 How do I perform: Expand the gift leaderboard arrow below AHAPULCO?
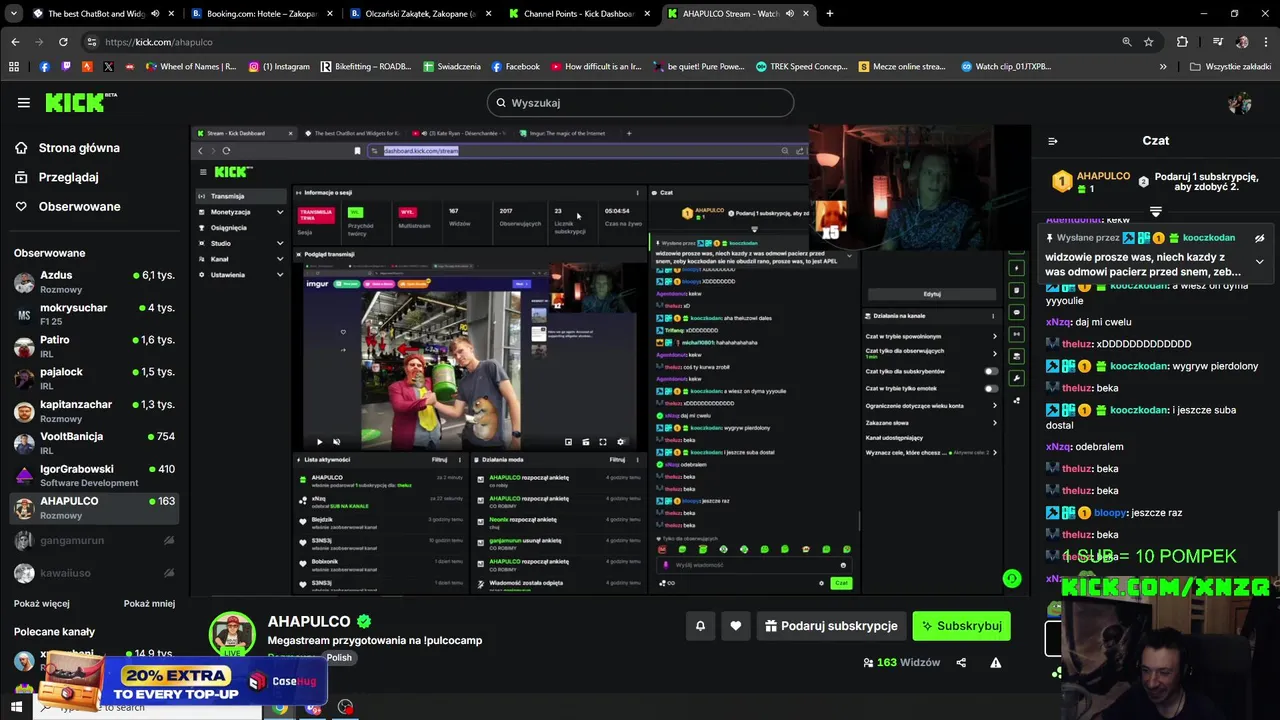pyautogui.click(x=1156, y=212)
